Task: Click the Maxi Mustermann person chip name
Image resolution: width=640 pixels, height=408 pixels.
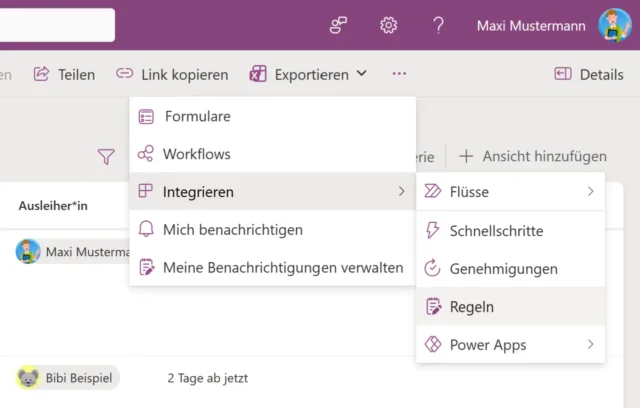Action: point(88,252)
